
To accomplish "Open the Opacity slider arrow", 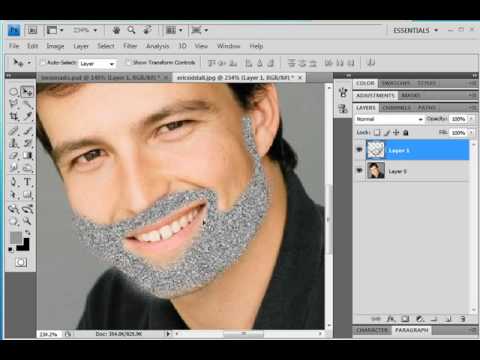I will click(471, 119).
